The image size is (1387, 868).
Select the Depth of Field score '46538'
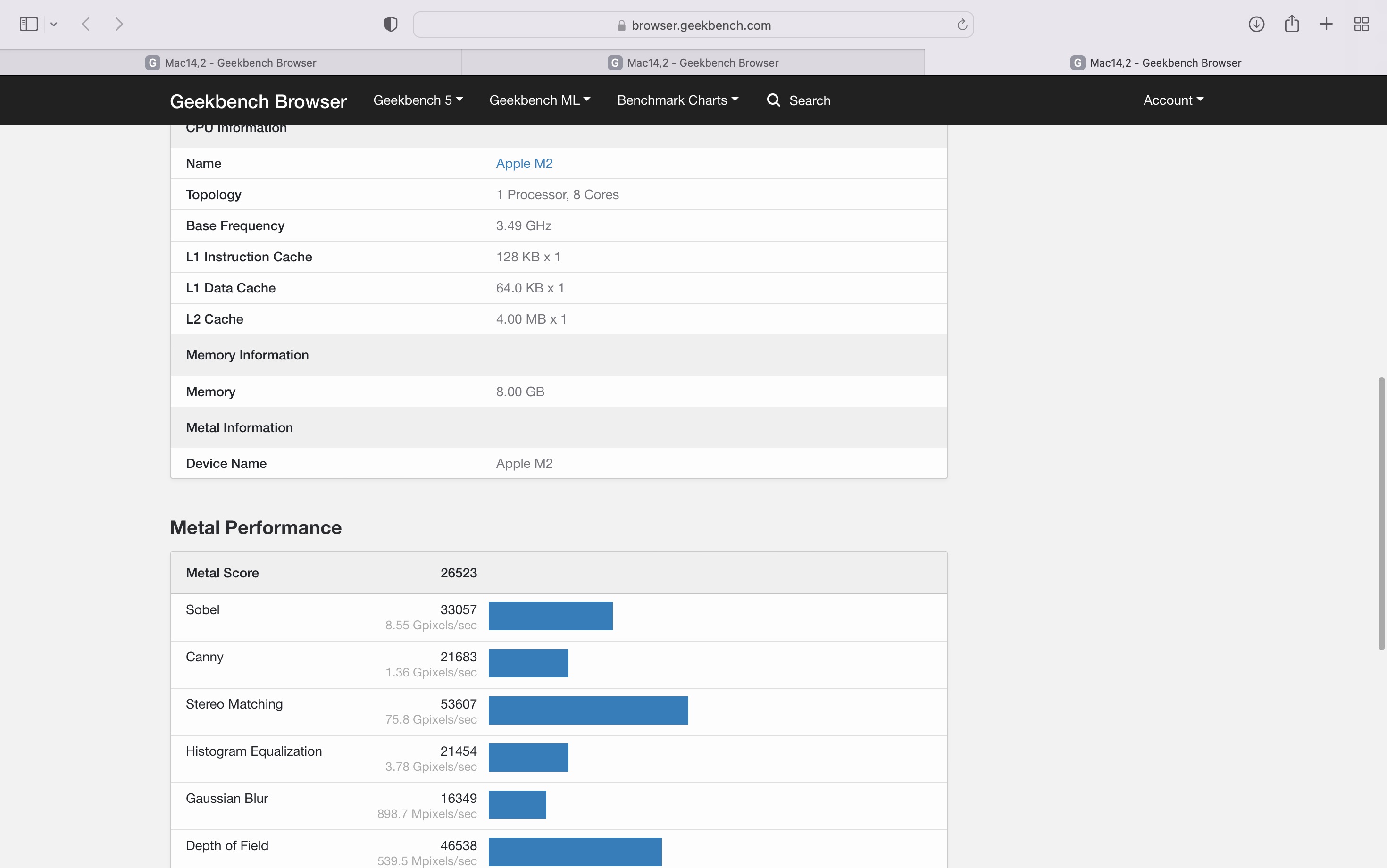[459, 846]
